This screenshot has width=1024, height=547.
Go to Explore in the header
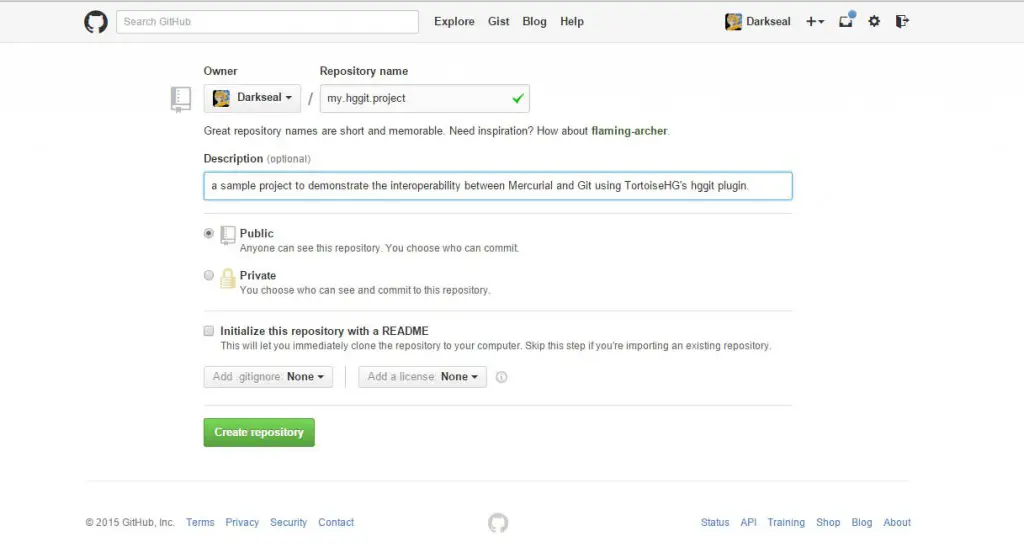(x=454, y=22)
